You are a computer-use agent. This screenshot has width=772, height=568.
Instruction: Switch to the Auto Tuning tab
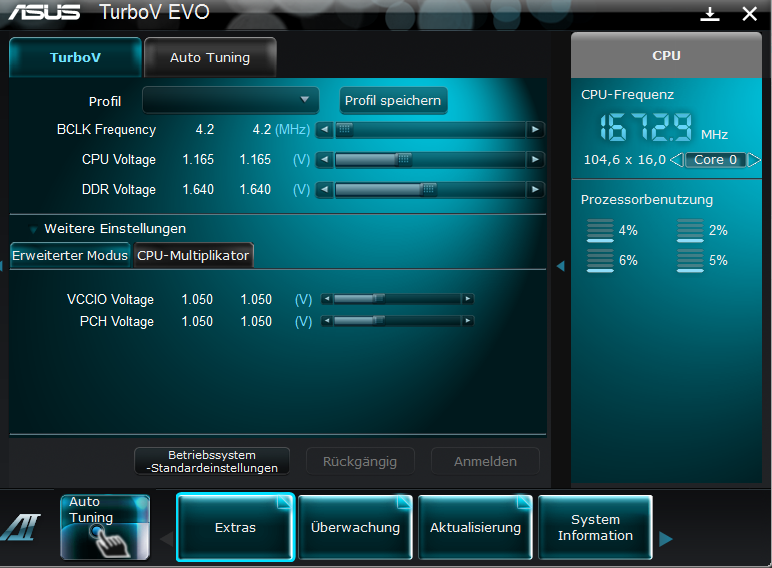point(210,58)
